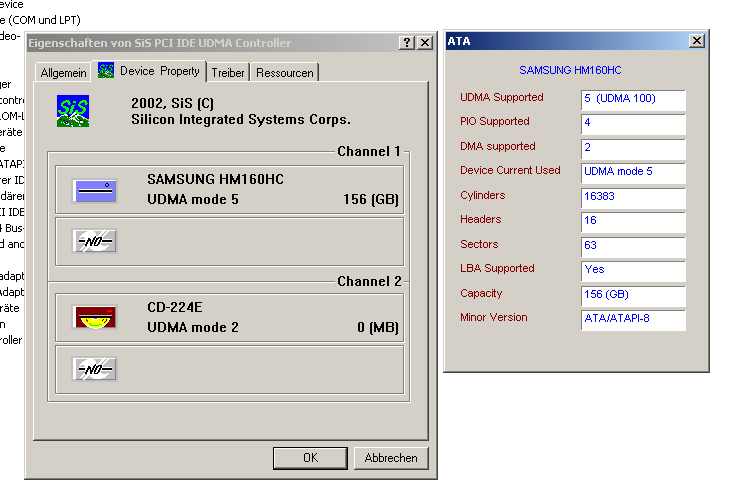Image resolution: width=740 pixels, height=502 pixels.
Task: Click the Minor Version label
Action: (494, 317)
